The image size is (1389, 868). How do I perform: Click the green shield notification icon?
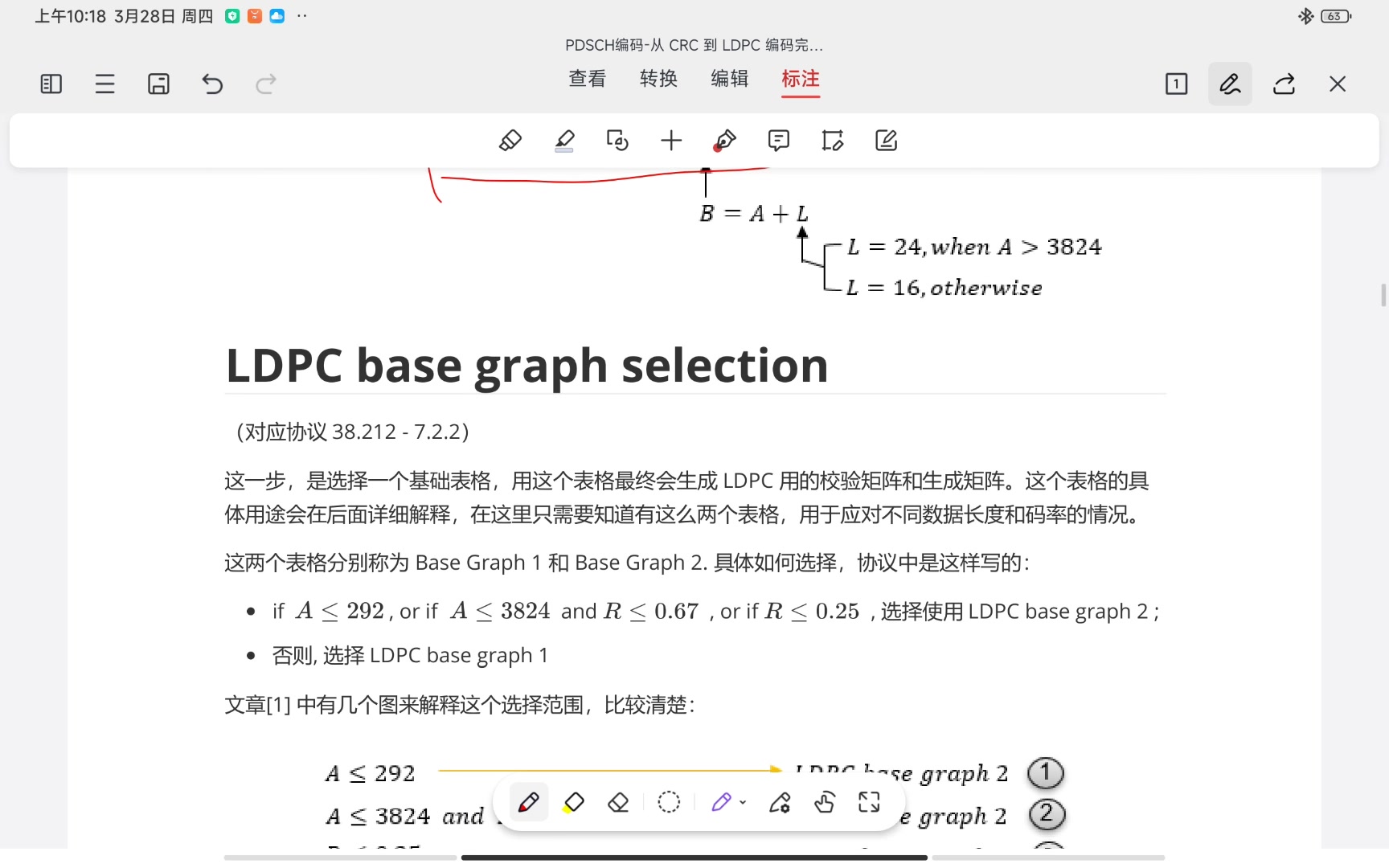(232, 16)
